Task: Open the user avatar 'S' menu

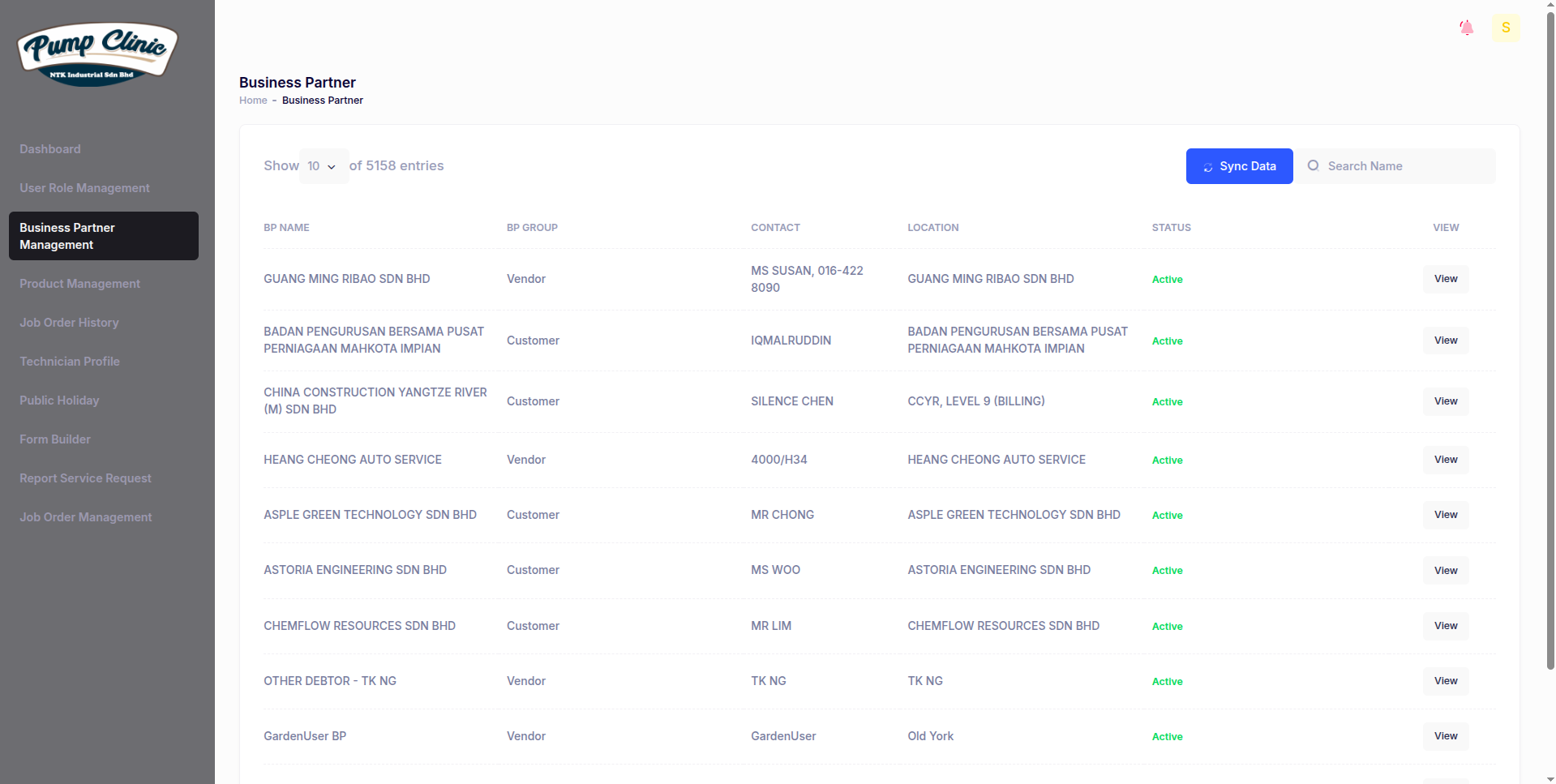Action: (x=1506, y=28)
